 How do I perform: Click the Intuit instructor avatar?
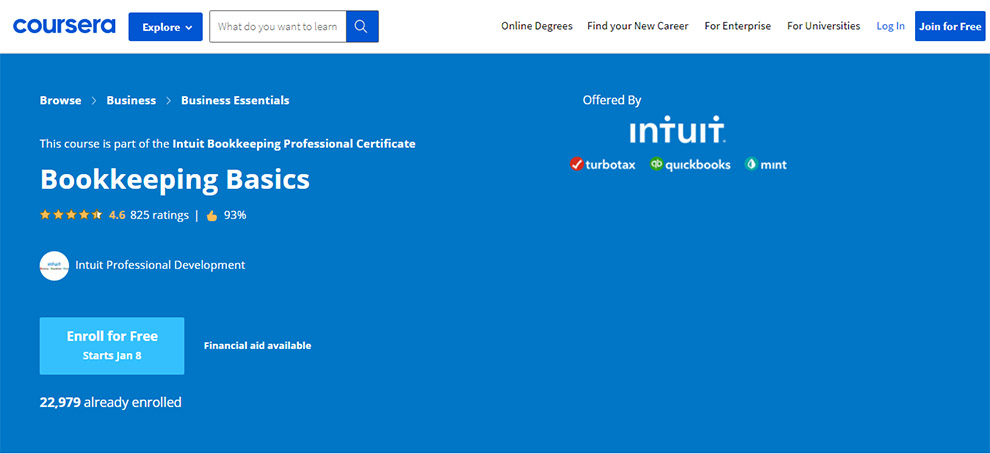click(54, 266)
